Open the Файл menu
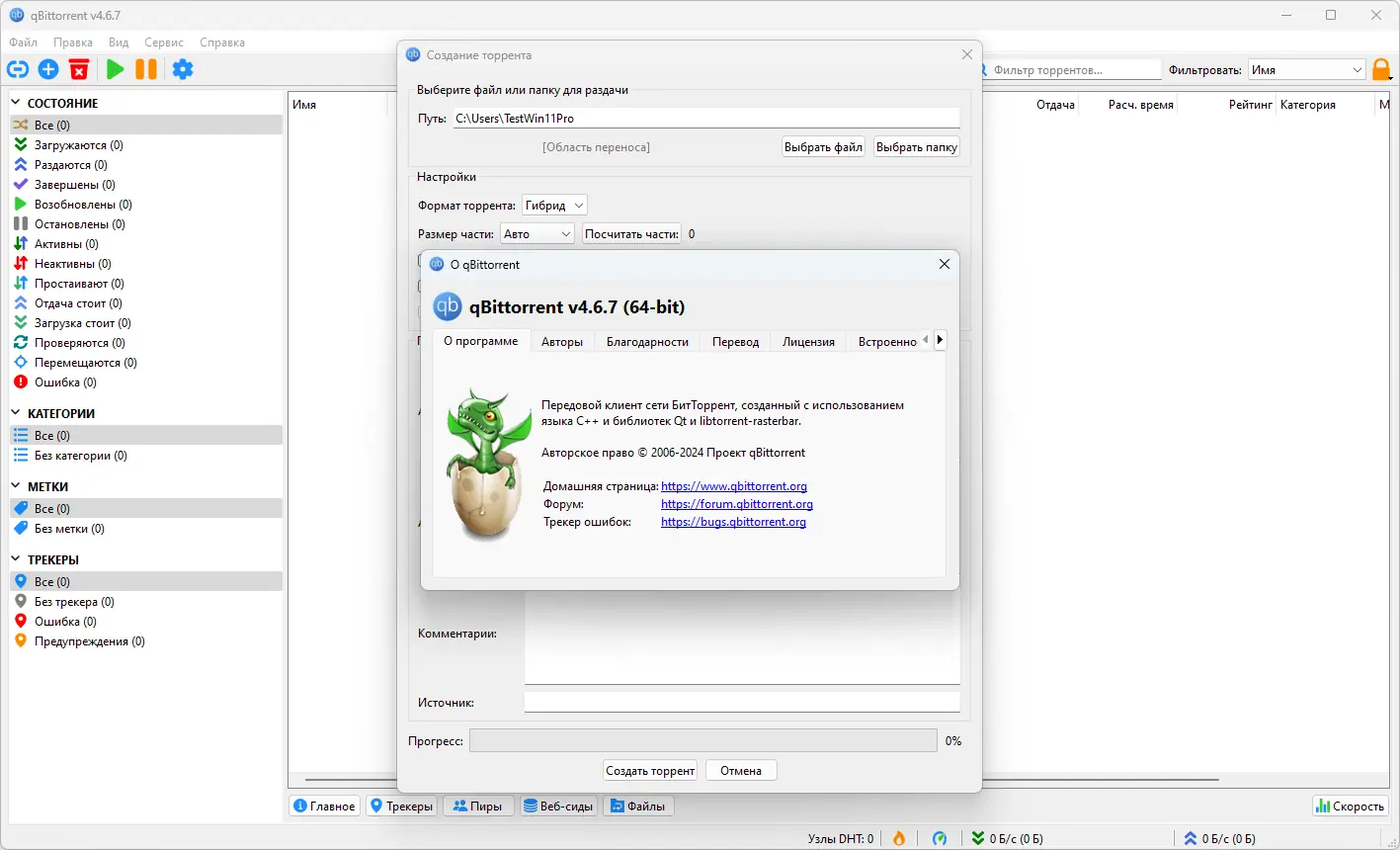Viewport: 1400px width, 850px height. tap(24, 42)
